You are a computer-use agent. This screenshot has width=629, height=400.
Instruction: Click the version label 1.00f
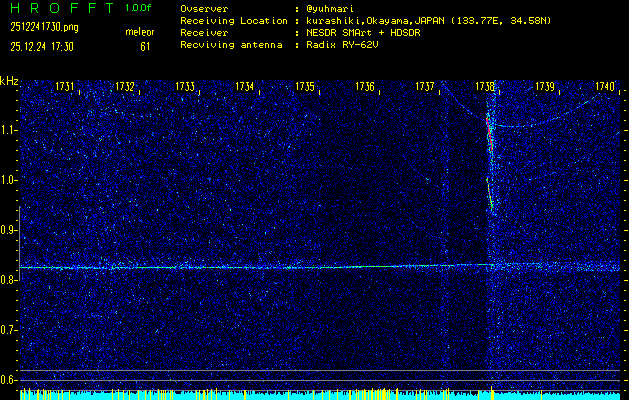coord(138,8)
